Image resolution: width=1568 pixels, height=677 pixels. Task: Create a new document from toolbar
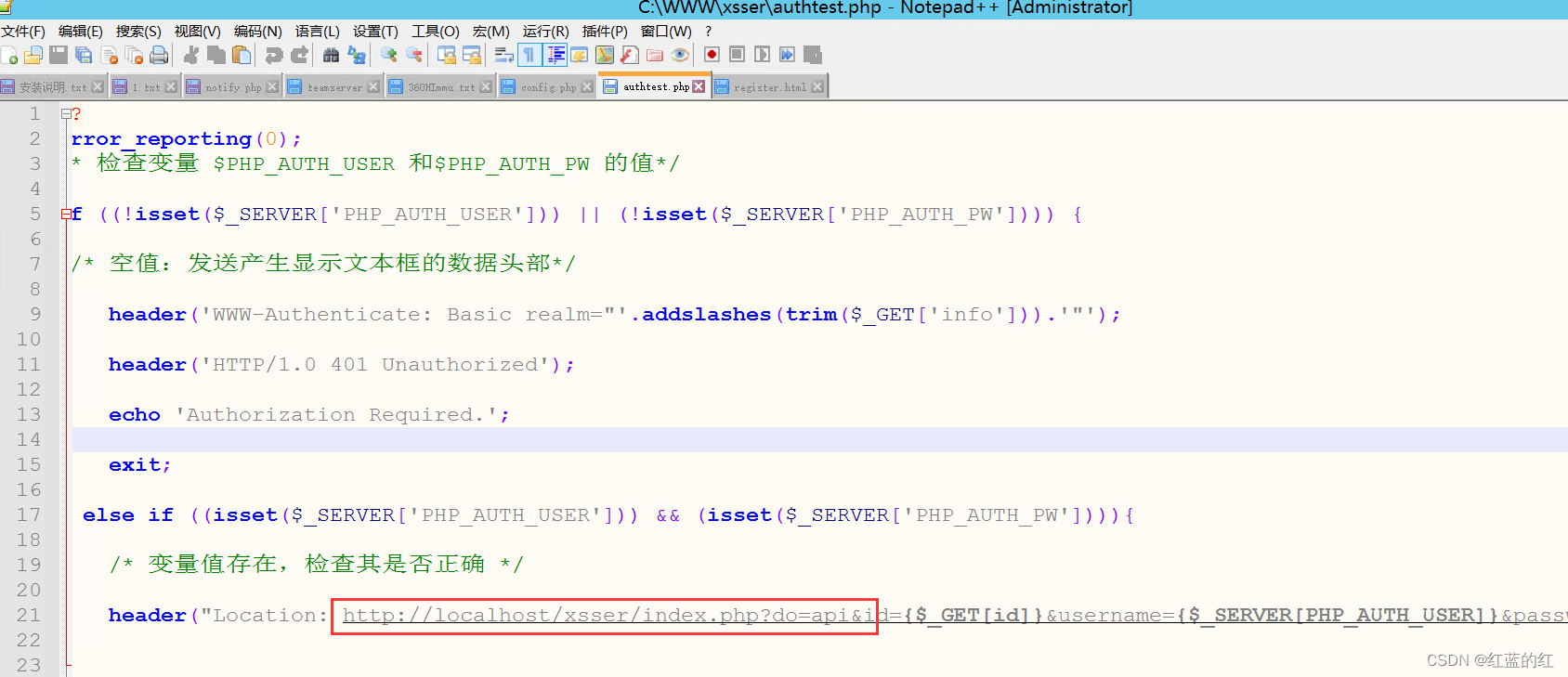9,56
